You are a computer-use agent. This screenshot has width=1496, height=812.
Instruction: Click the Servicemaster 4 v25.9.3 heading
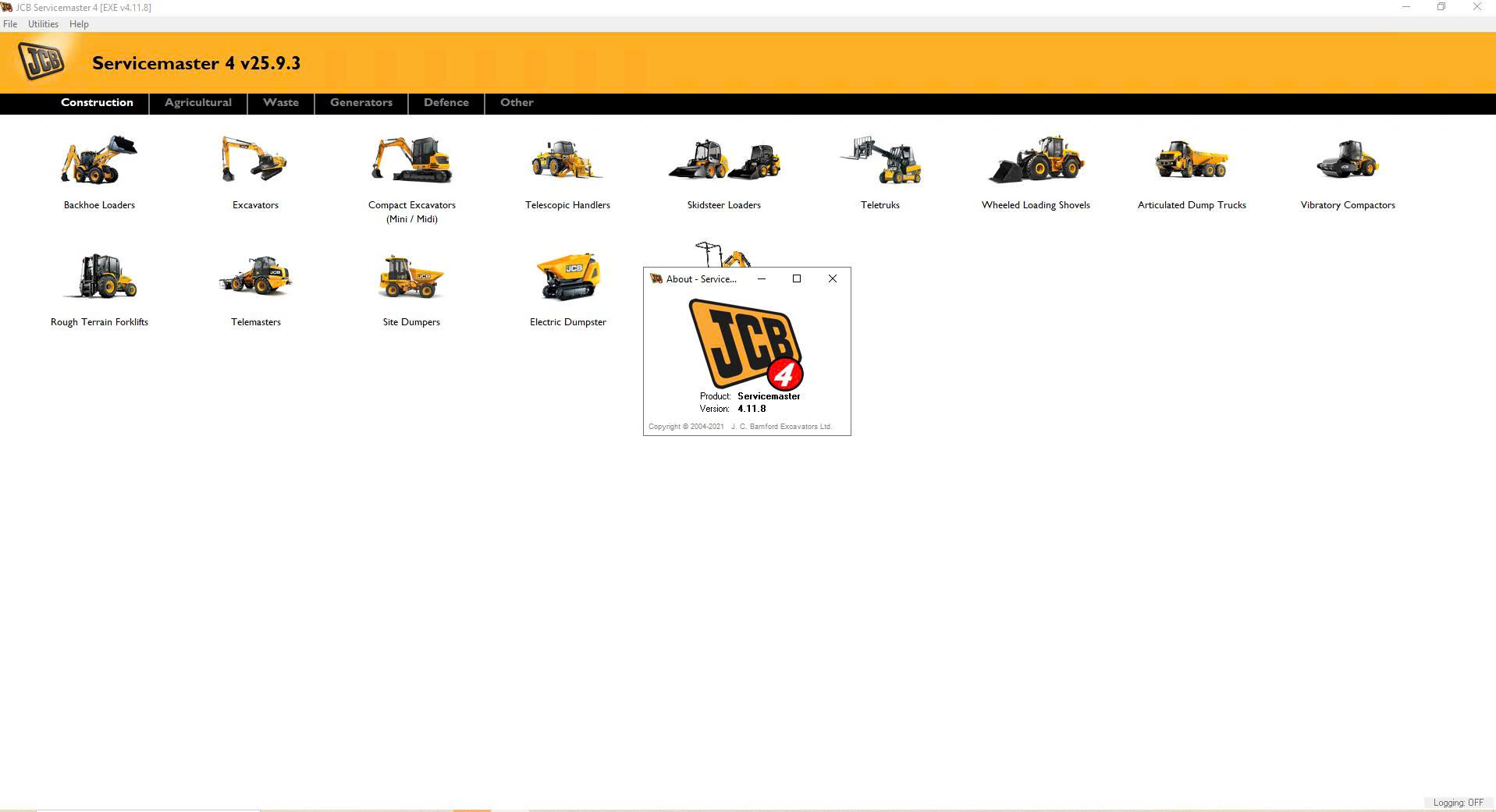click(x=196, y=63)
